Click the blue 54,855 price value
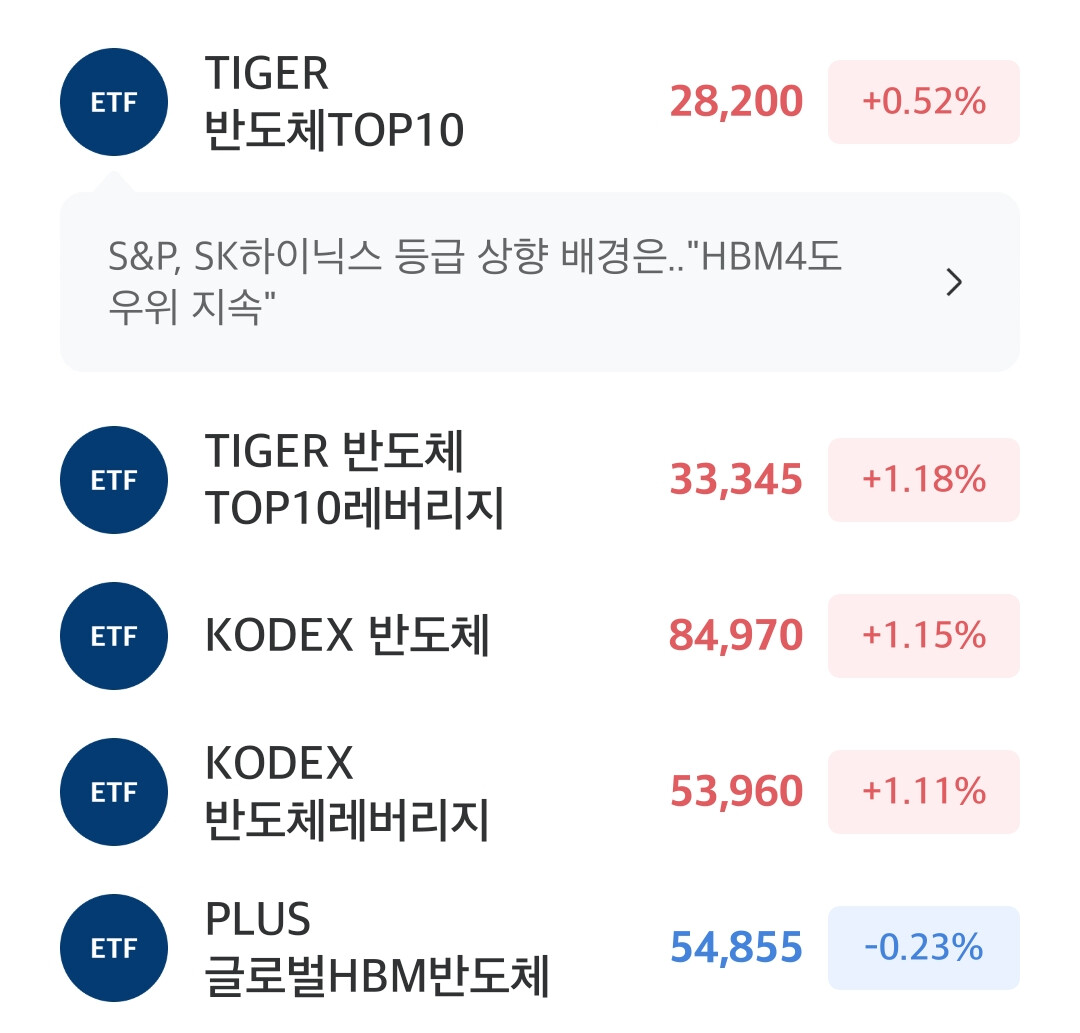 click(736, 948)
